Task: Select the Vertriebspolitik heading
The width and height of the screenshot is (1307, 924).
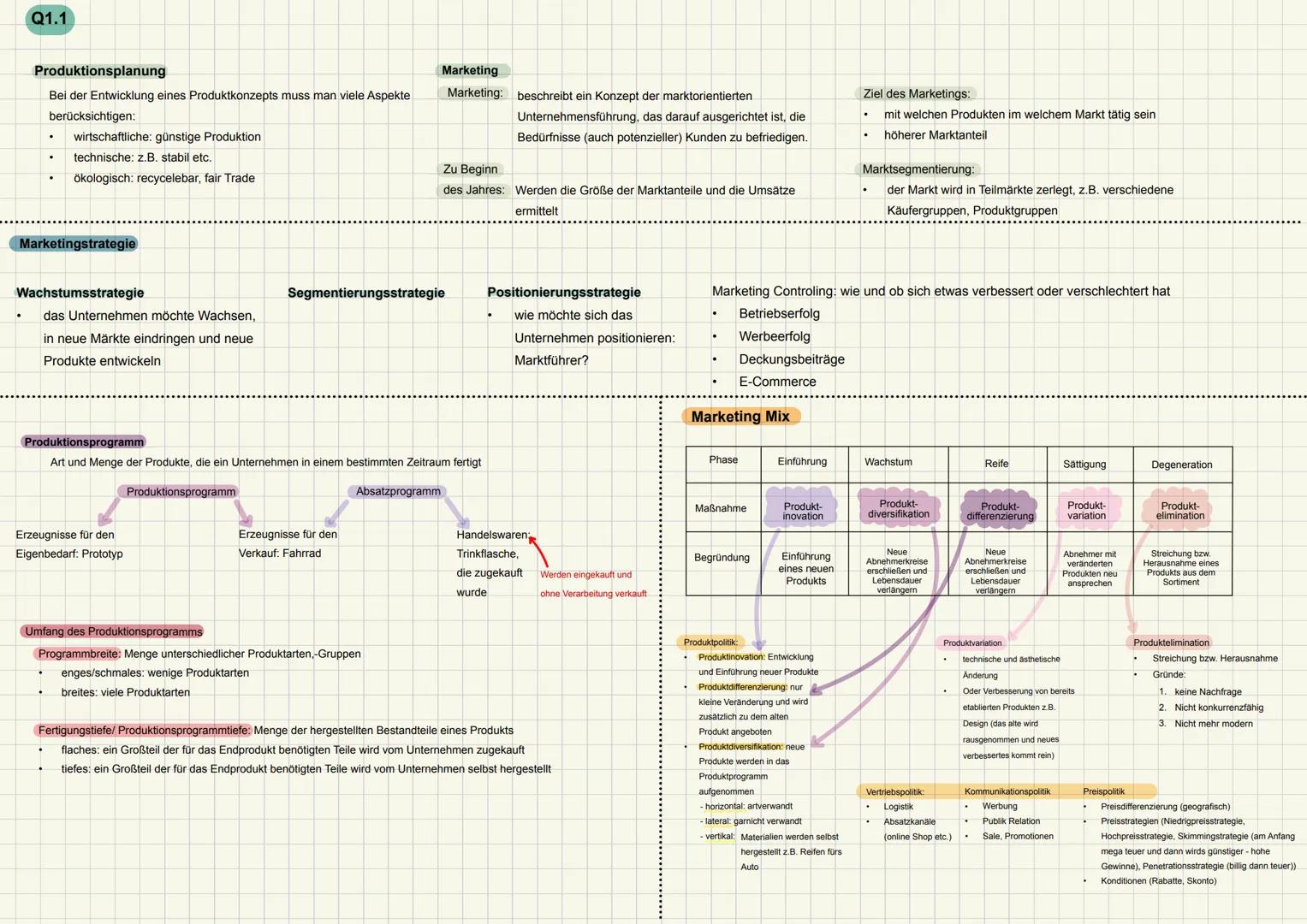Action: tap(894, 791)
